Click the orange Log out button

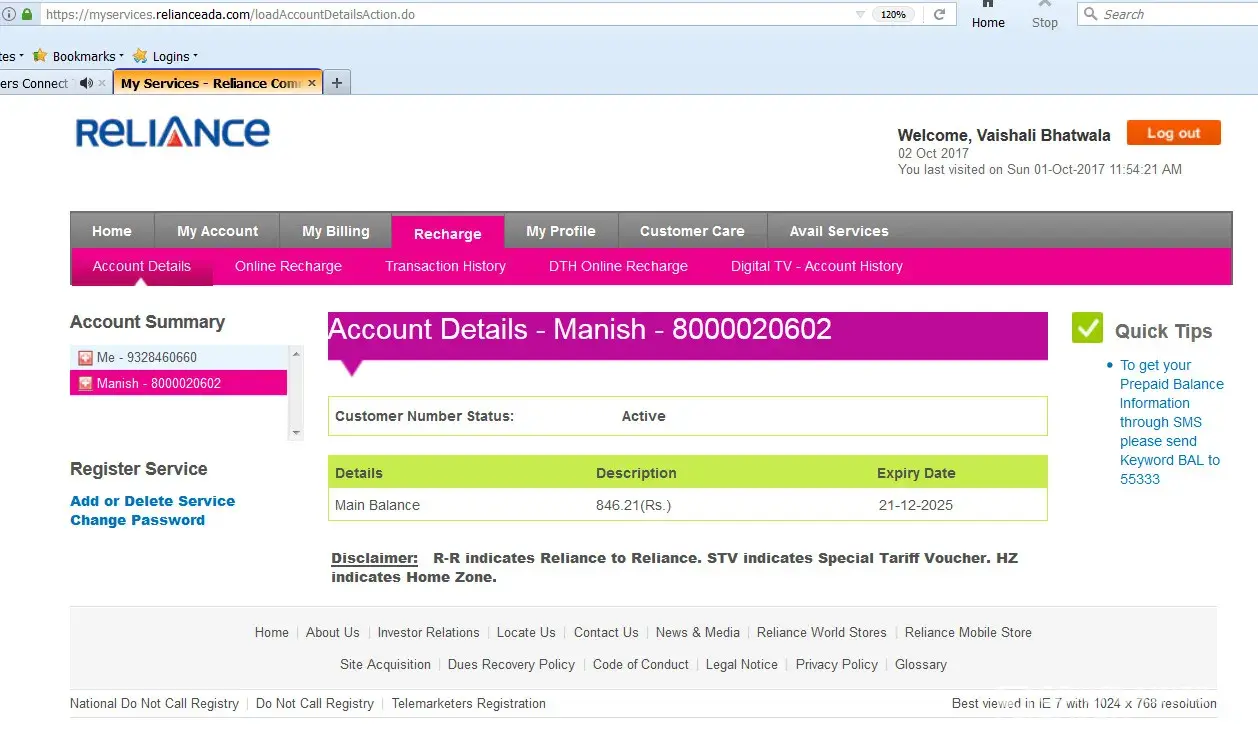tap(1173, 133)
